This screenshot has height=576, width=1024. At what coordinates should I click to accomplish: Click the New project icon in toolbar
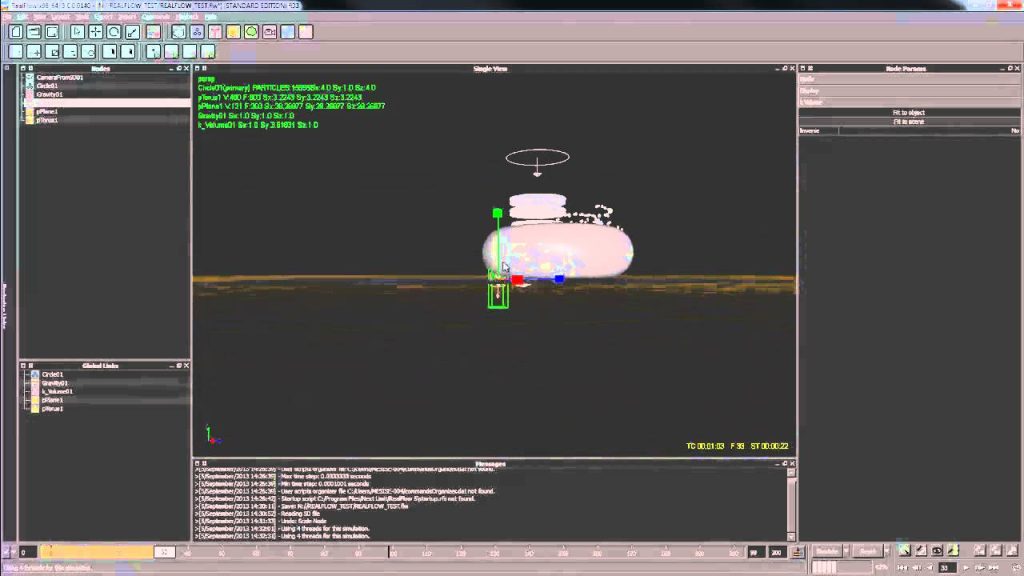pyautogui.click(x=16, y=31)
